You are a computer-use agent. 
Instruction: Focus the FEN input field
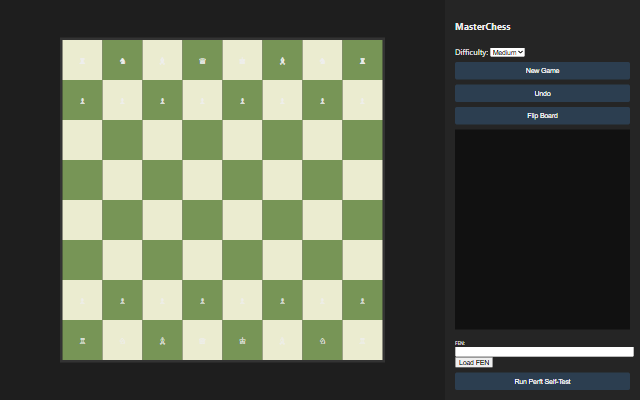(544, 352)
